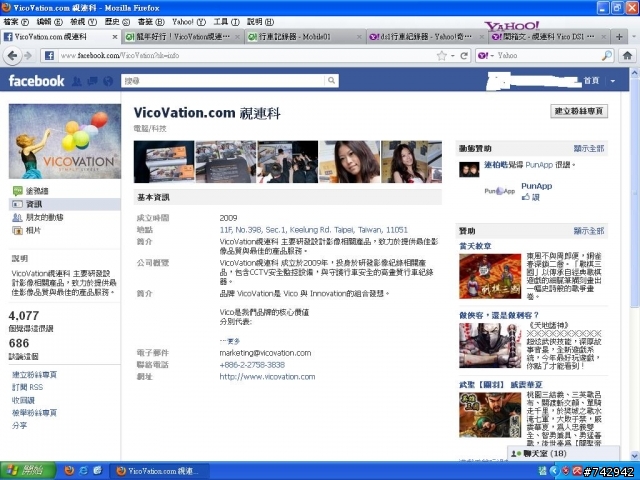
Task: Open the VicoVation balloon profile picture
Action: click(65, 141)
